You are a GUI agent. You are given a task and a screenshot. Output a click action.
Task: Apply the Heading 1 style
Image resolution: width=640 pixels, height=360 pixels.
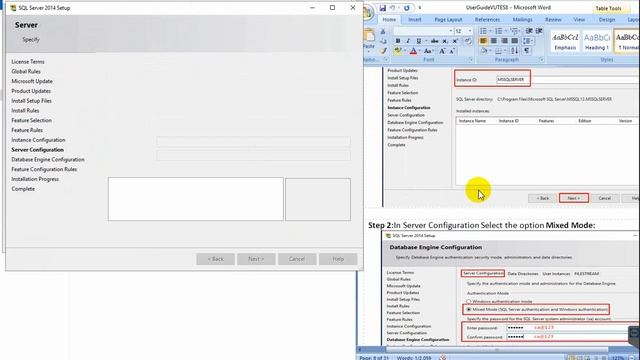pos(597,41)
